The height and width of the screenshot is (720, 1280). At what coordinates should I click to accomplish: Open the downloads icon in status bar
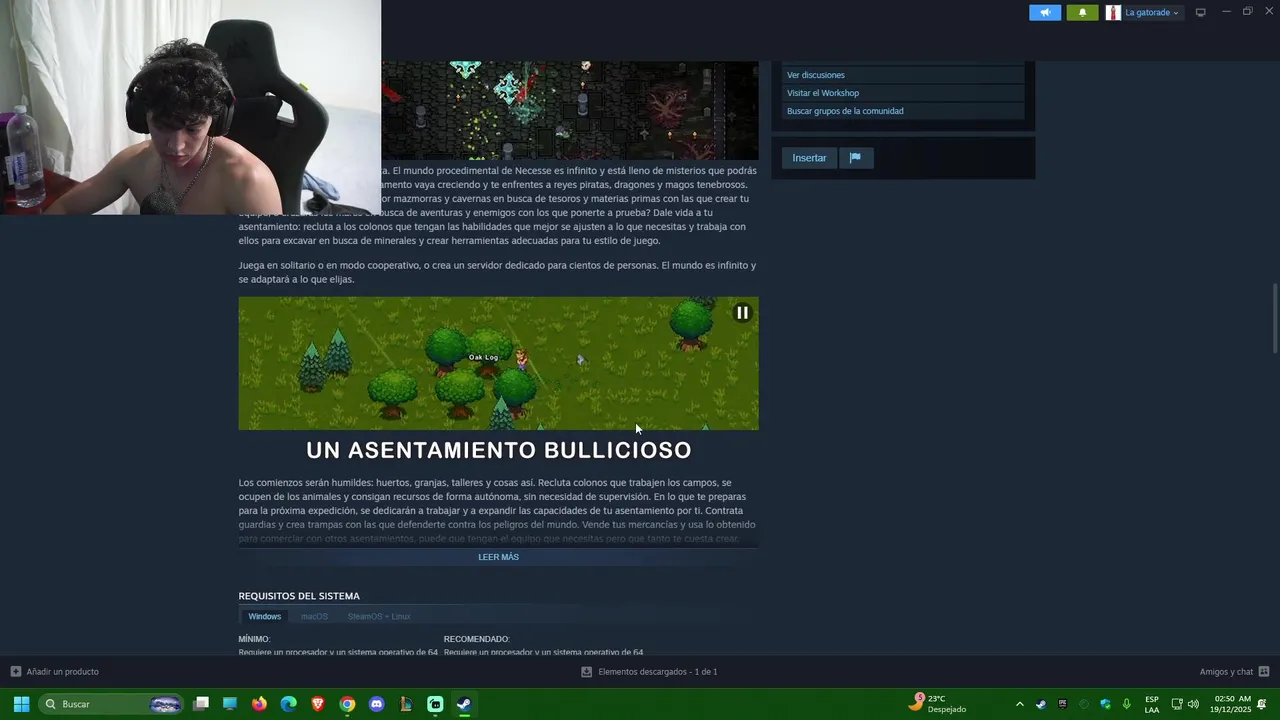point(587,672)
